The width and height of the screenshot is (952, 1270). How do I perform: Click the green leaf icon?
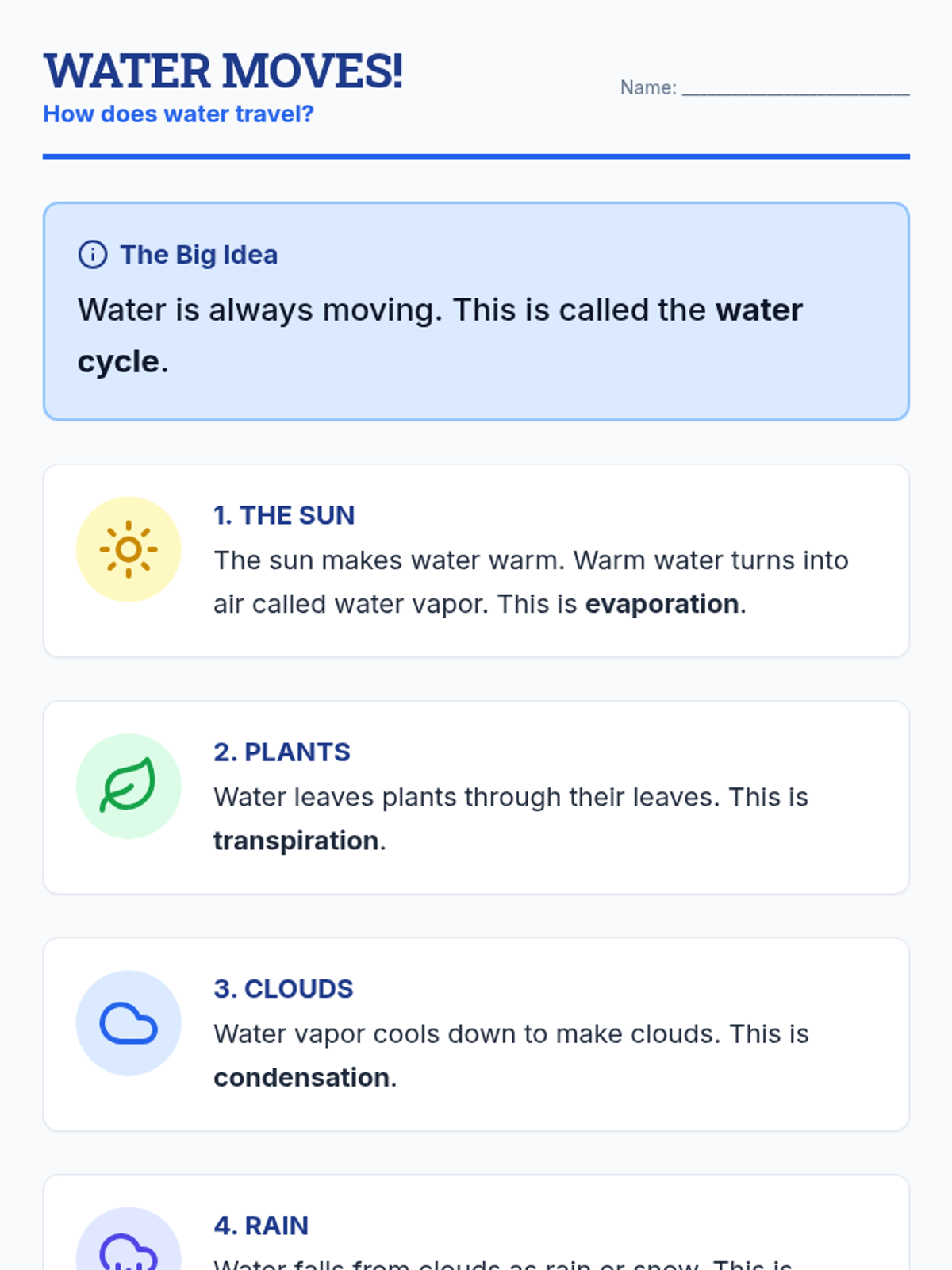point(129,786)
